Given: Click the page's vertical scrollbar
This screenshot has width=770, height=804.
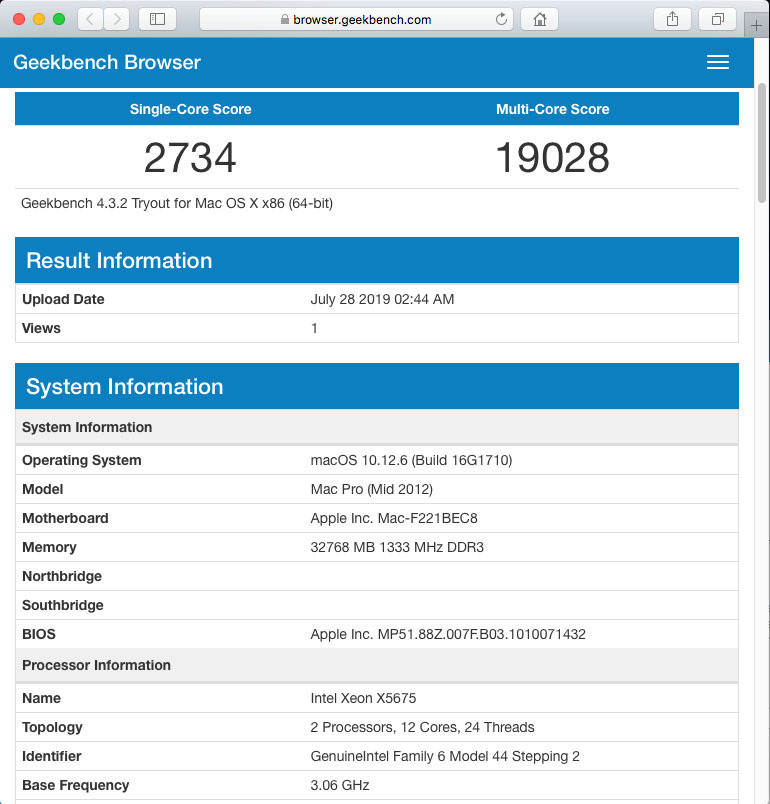Looking at the screenshot, I should (x=763, y=140).
